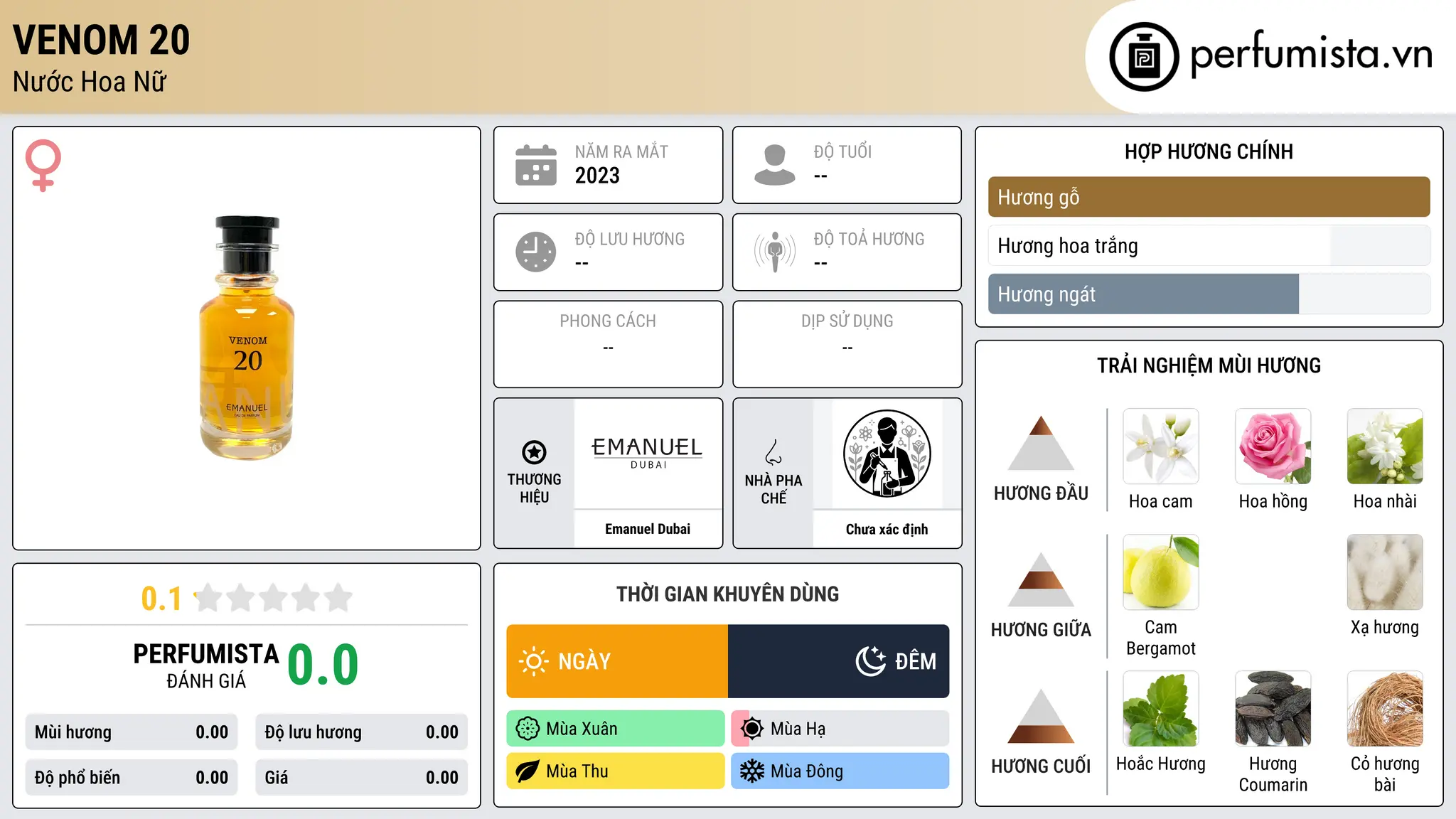This screenshot has height=819, width=1456.
Task: Click the pyramid icon above Hương đầu
Action: pyautogui.click(x=1041, y=443)
